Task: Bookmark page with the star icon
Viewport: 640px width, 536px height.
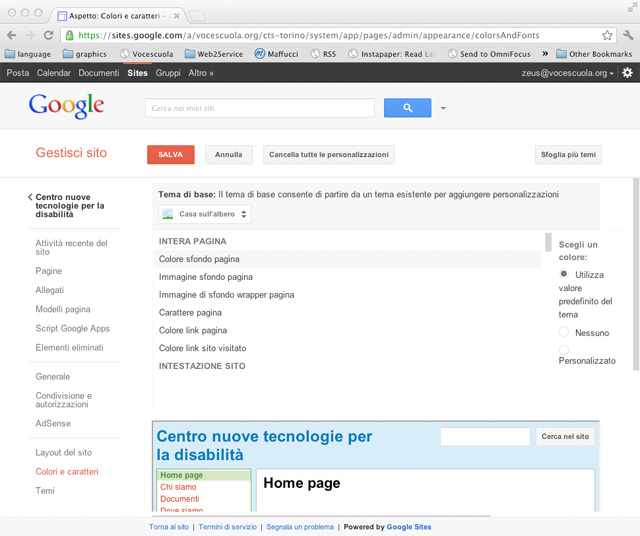Action: pos(606,35)
